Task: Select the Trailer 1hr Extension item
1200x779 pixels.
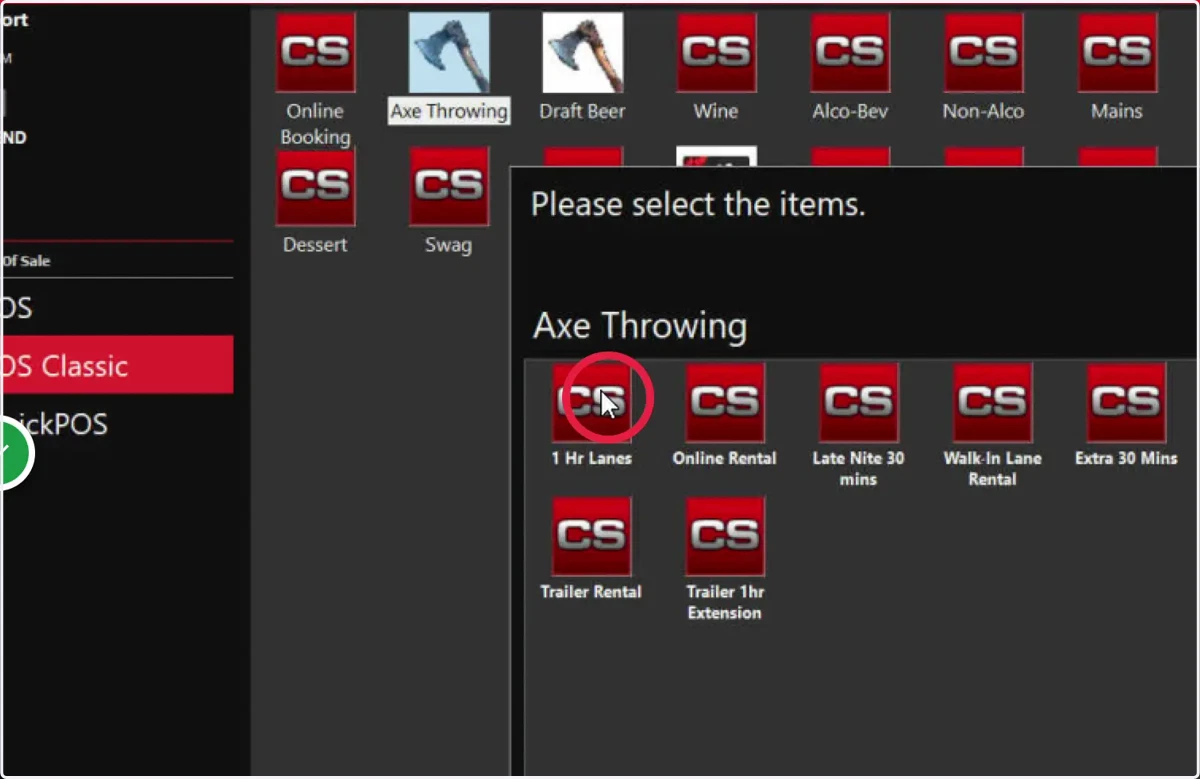Action: (x=725, y=536)
